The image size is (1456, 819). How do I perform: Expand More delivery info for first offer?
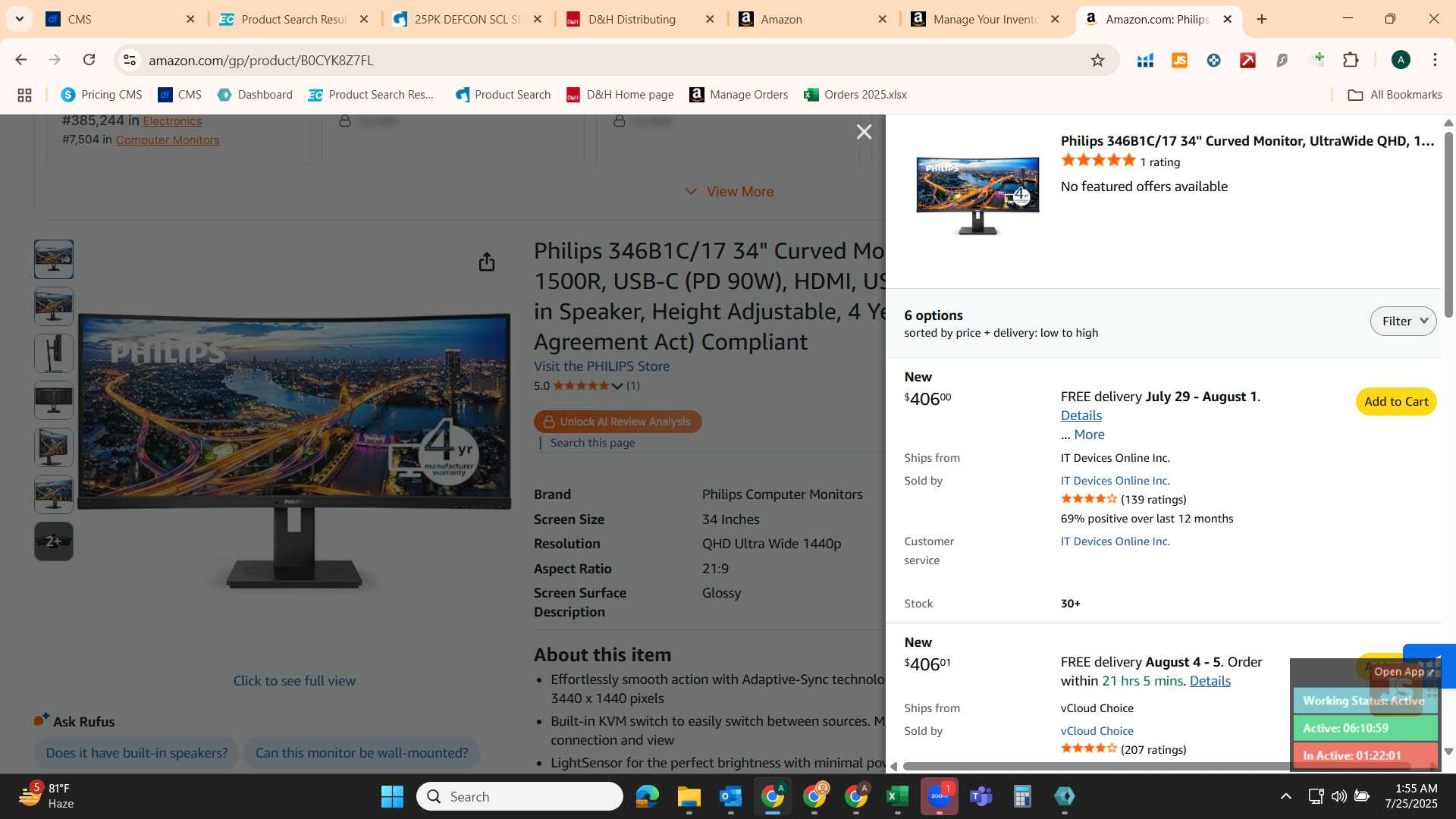click(1089, 435)
